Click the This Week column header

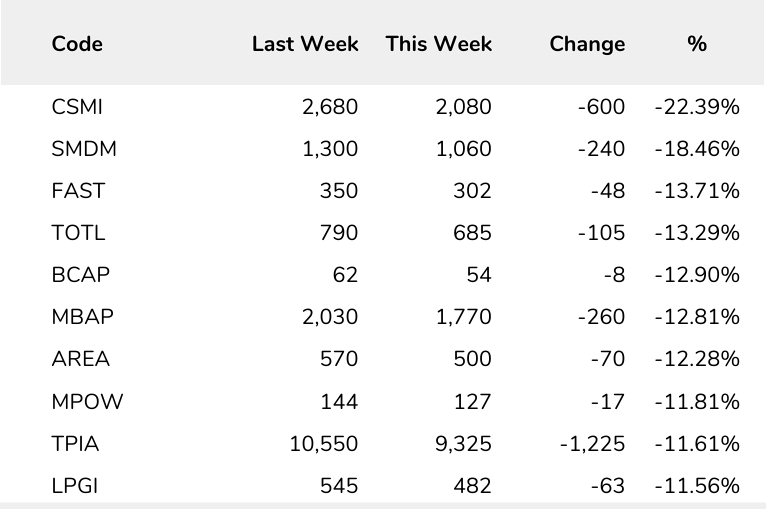pos(439,44)
